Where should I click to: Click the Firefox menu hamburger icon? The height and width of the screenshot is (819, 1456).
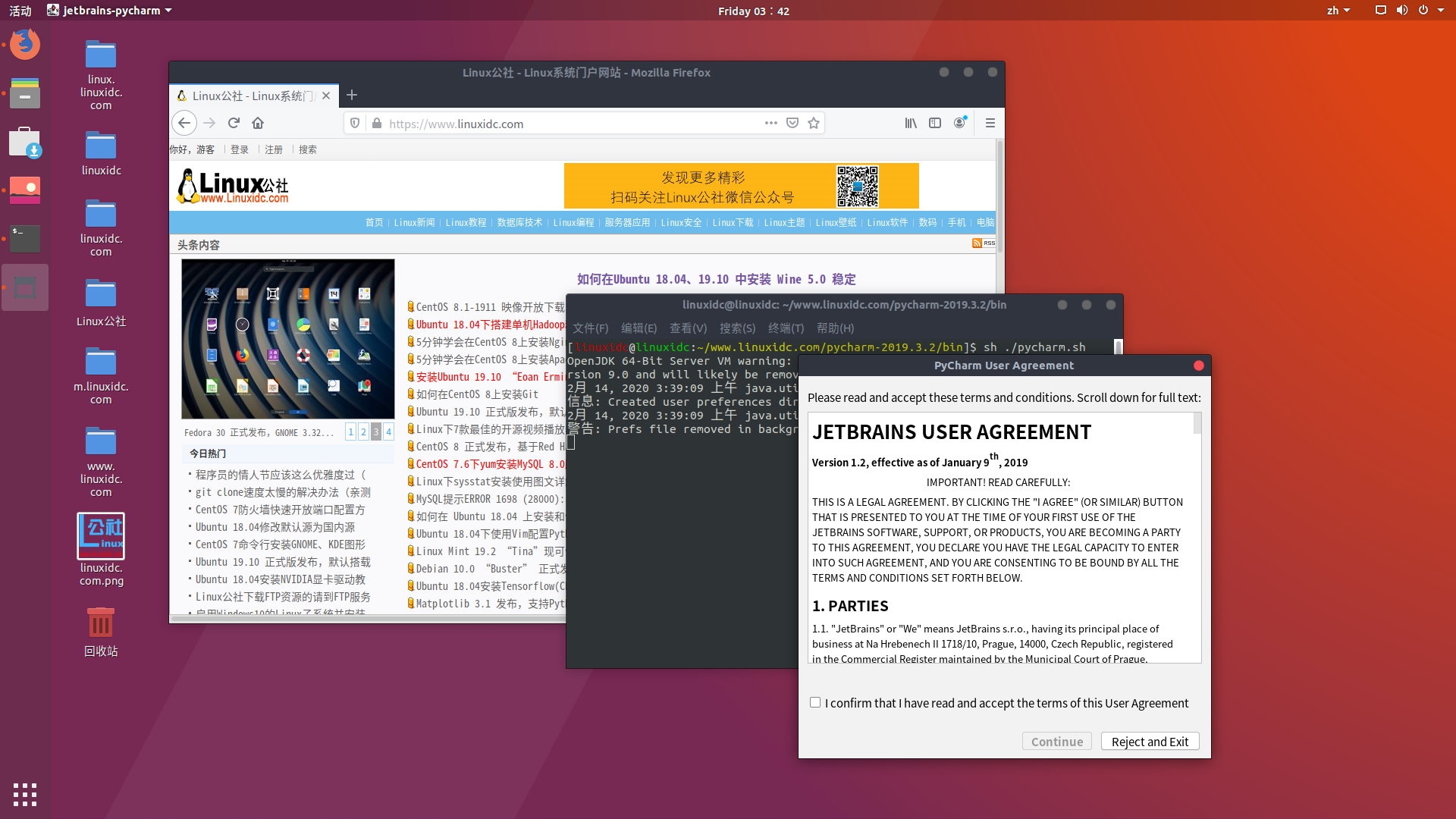(990, 122)
